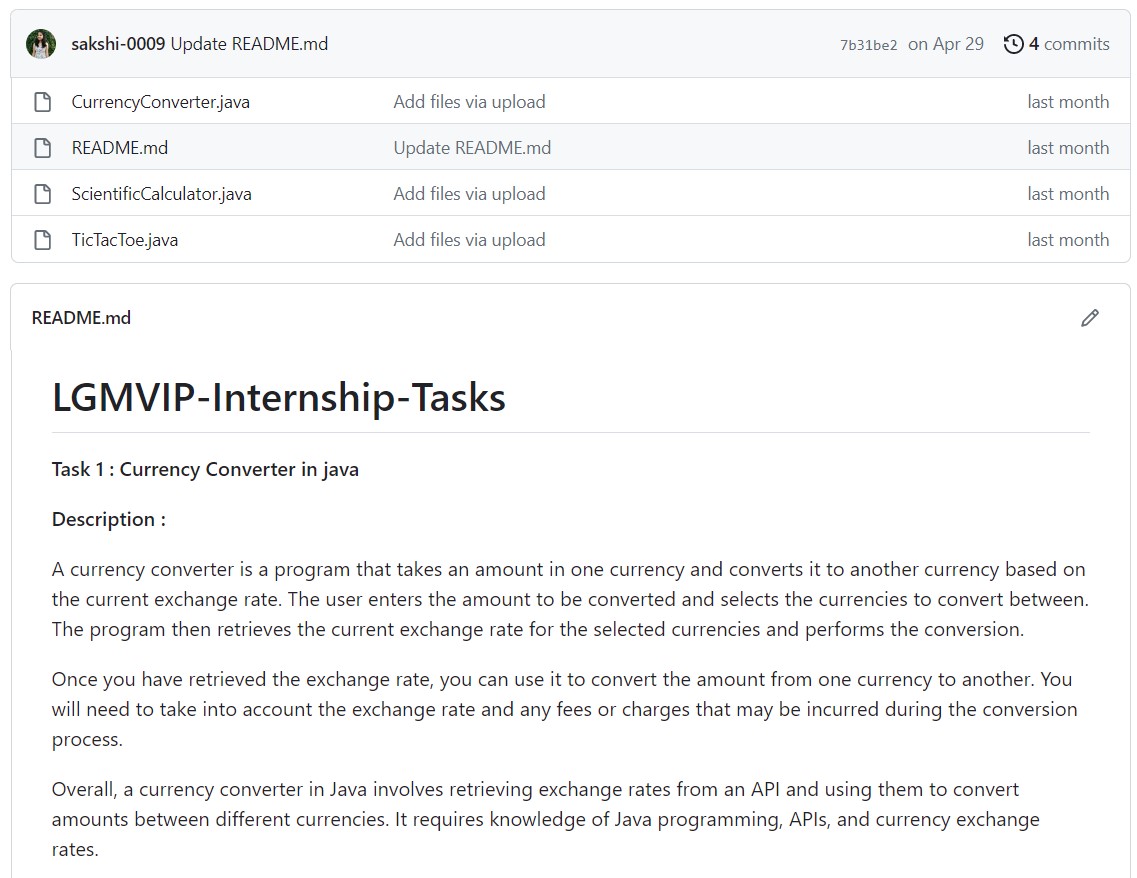
Task: Click the LGMVIP-Internship-Tasks heading
Action: [279, 398]
